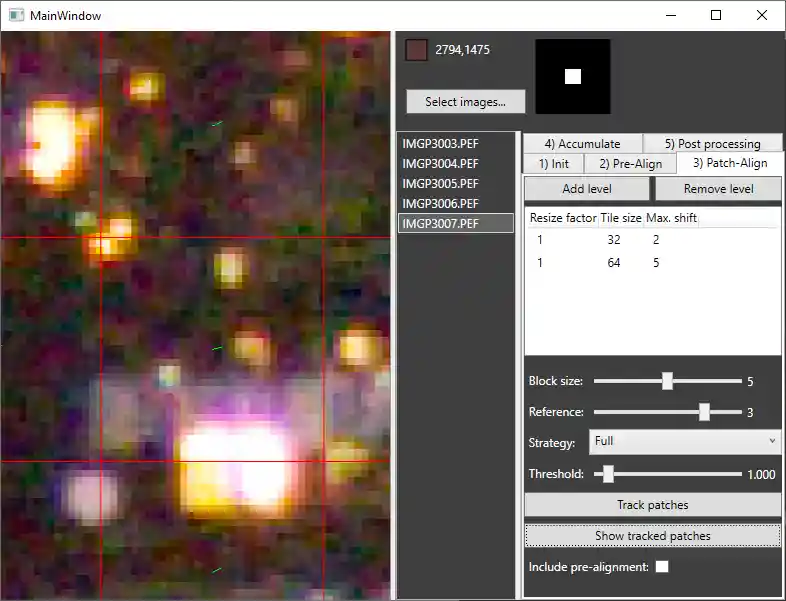
Task: Click Show tracked patches button
Action: pos(652,536)
